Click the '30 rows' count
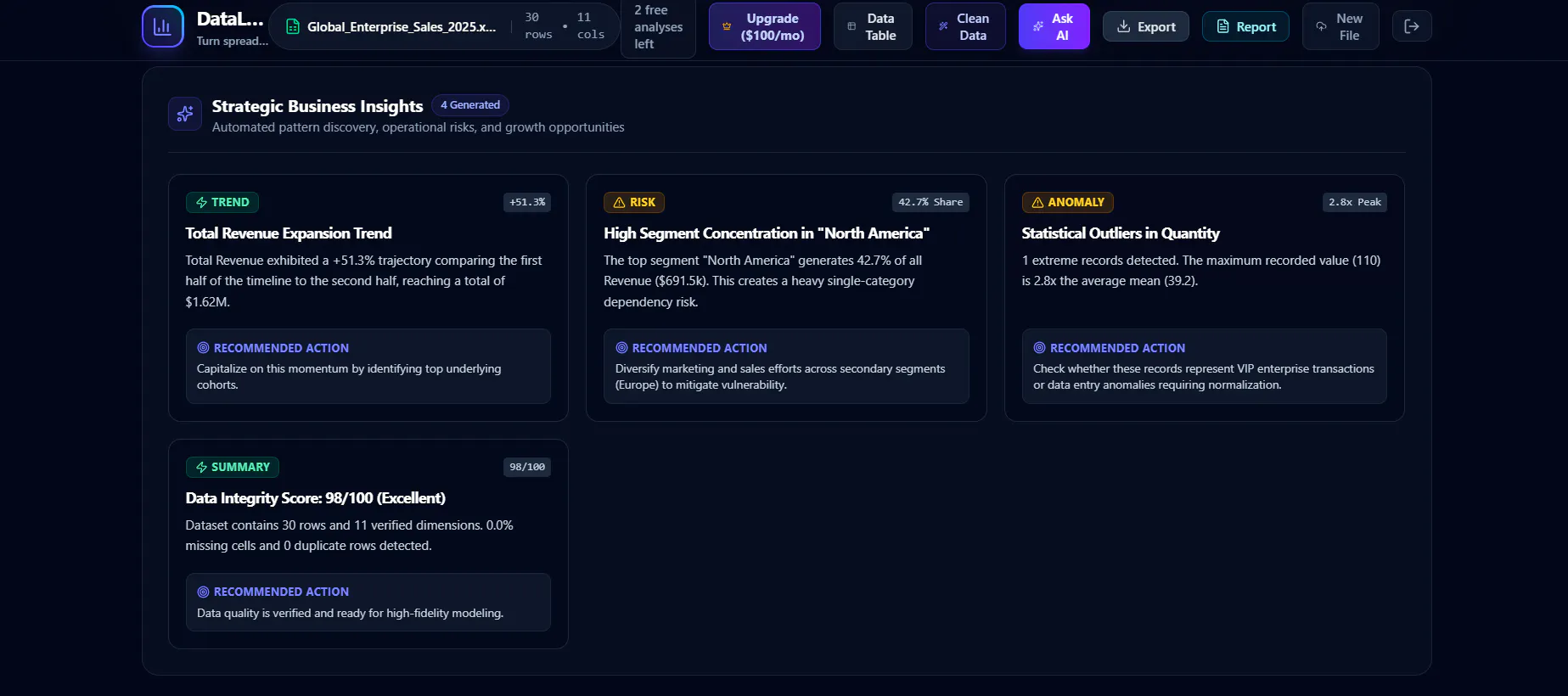 click(x=538, y=25)
